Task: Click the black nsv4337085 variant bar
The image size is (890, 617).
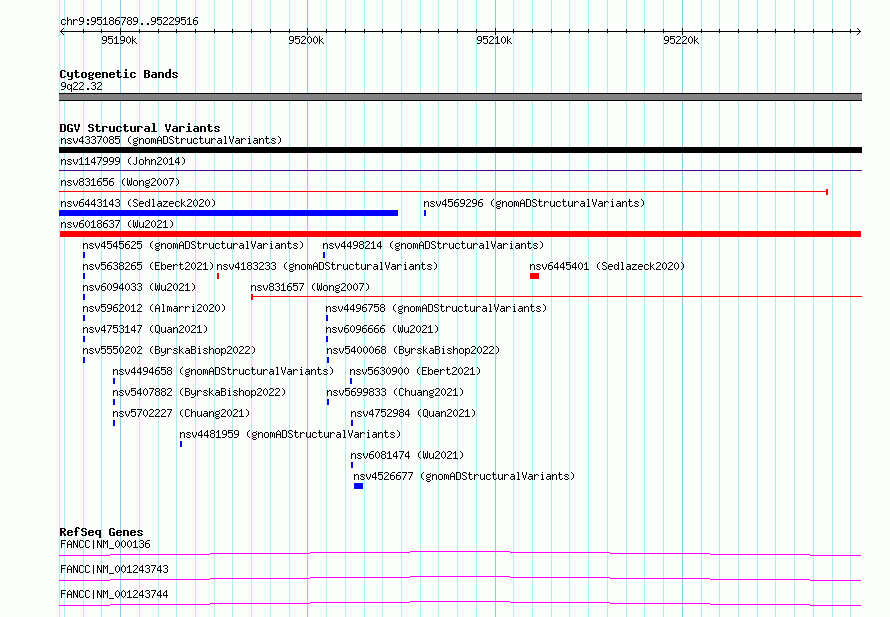Action: (x=460, y=150)
